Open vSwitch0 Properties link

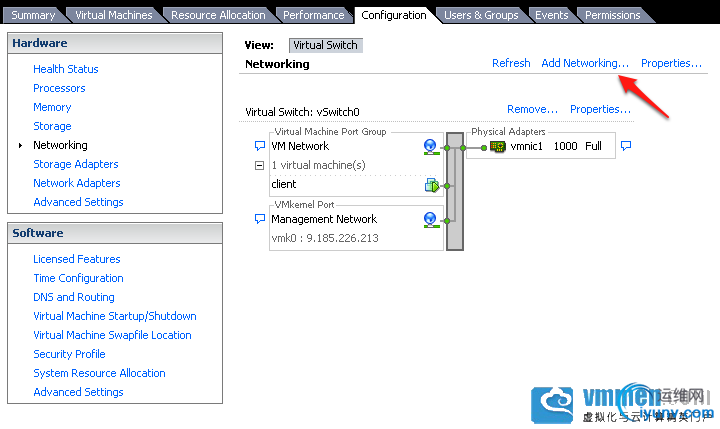coord(600,109)
